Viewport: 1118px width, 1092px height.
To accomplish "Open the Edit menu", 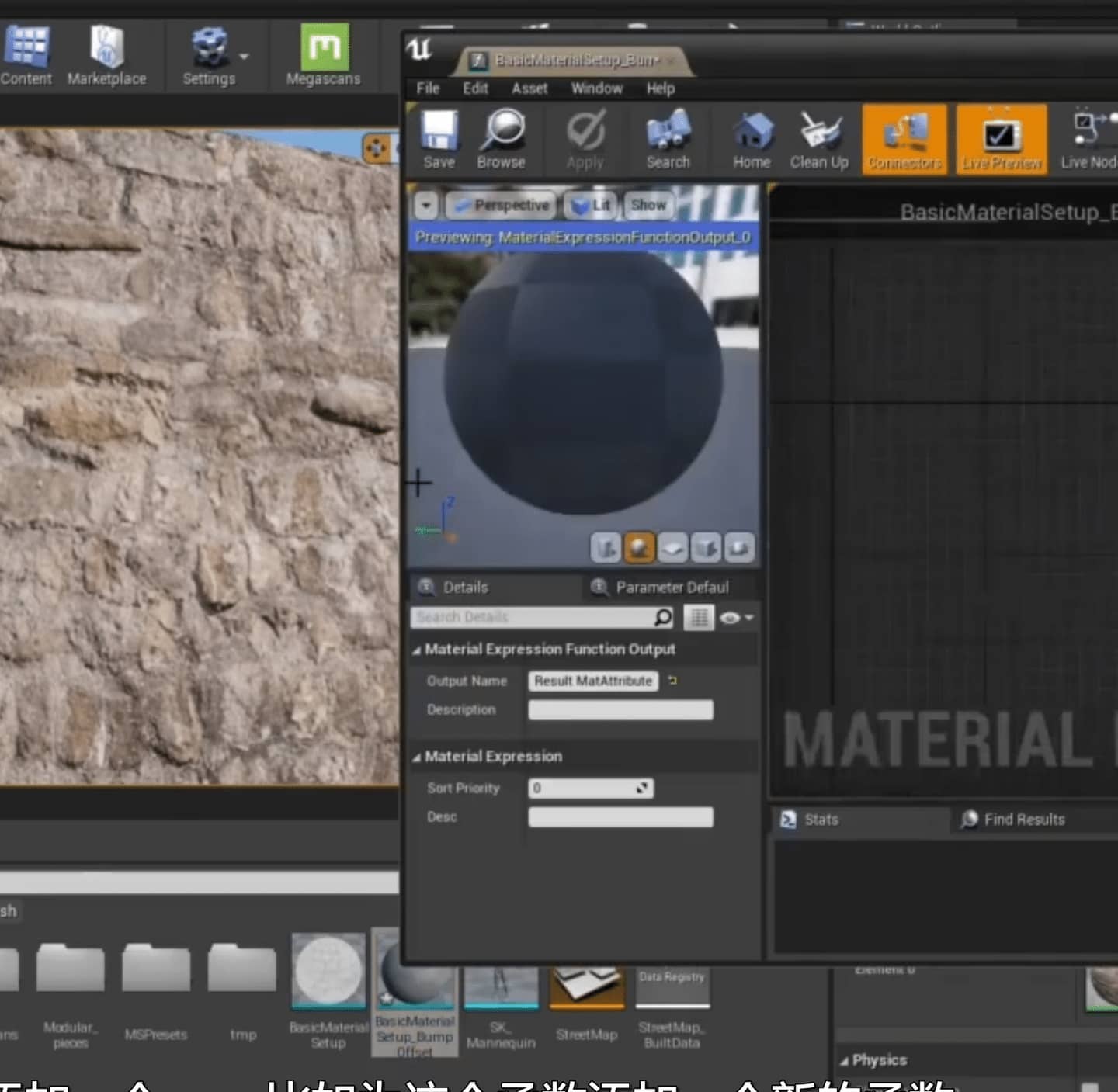I will tap(475, 88).
